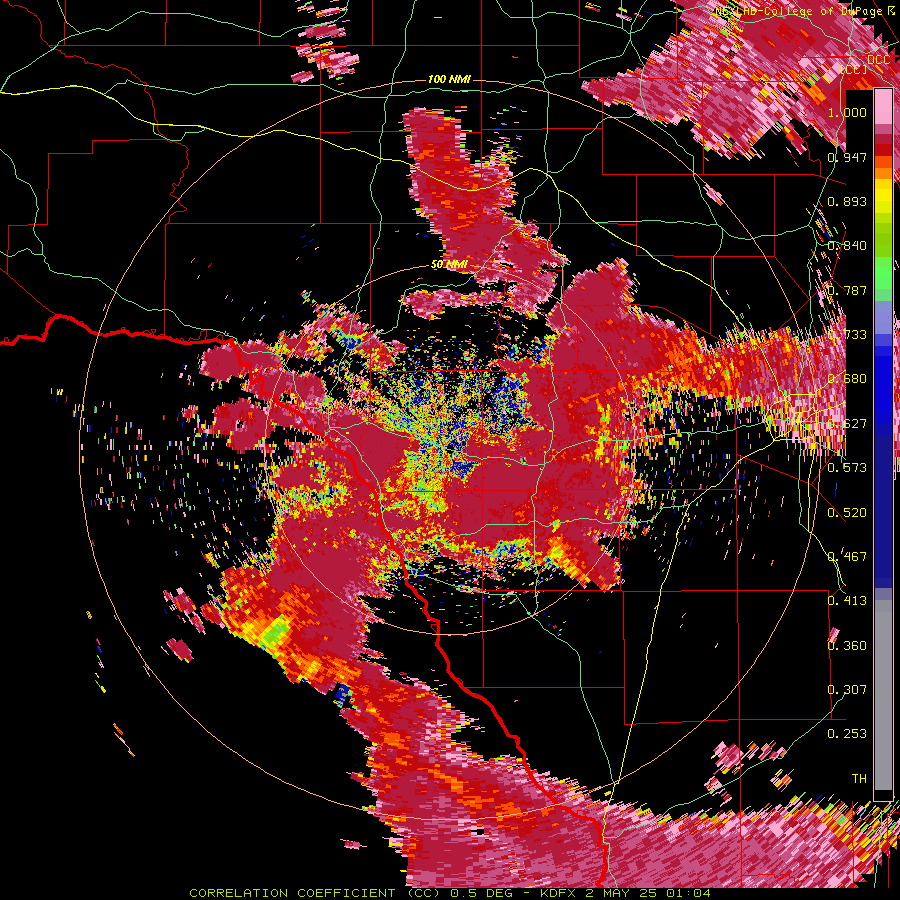
Task: Click the [CC] label above the color bar
Action: point(854,69)
